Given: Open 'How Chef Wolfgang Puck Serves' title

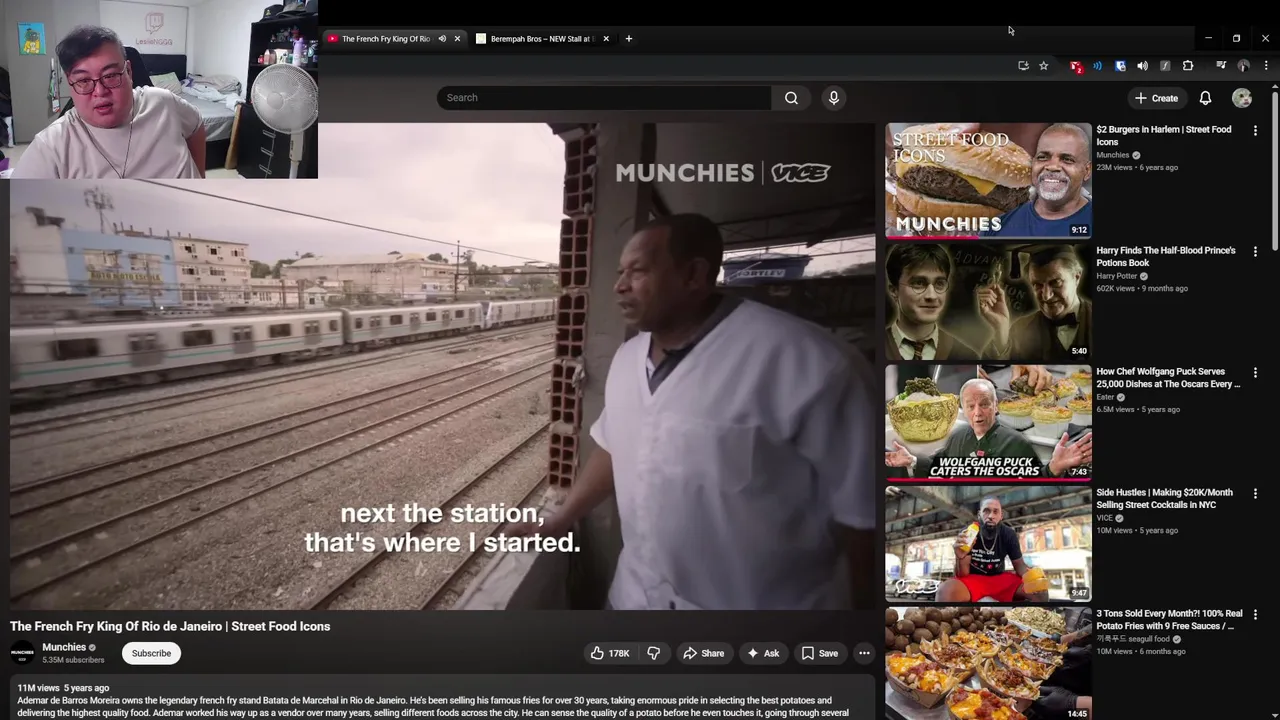Looking at the screenshot, I should click(x=1168, y=378).
